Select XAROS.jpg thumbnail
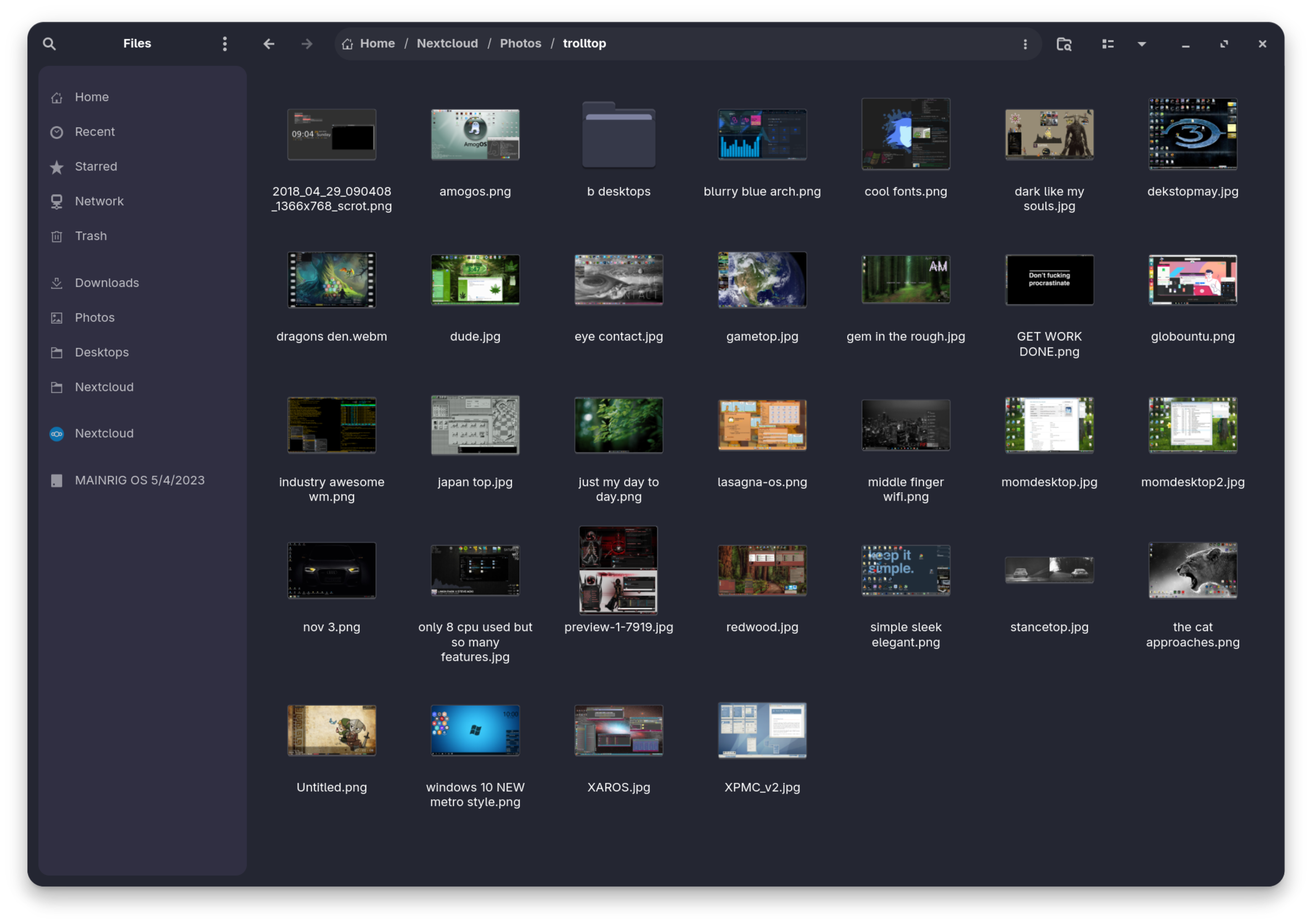Image resolution: width=1312 pixels, height=924 pixels. (x=618, y=731)
